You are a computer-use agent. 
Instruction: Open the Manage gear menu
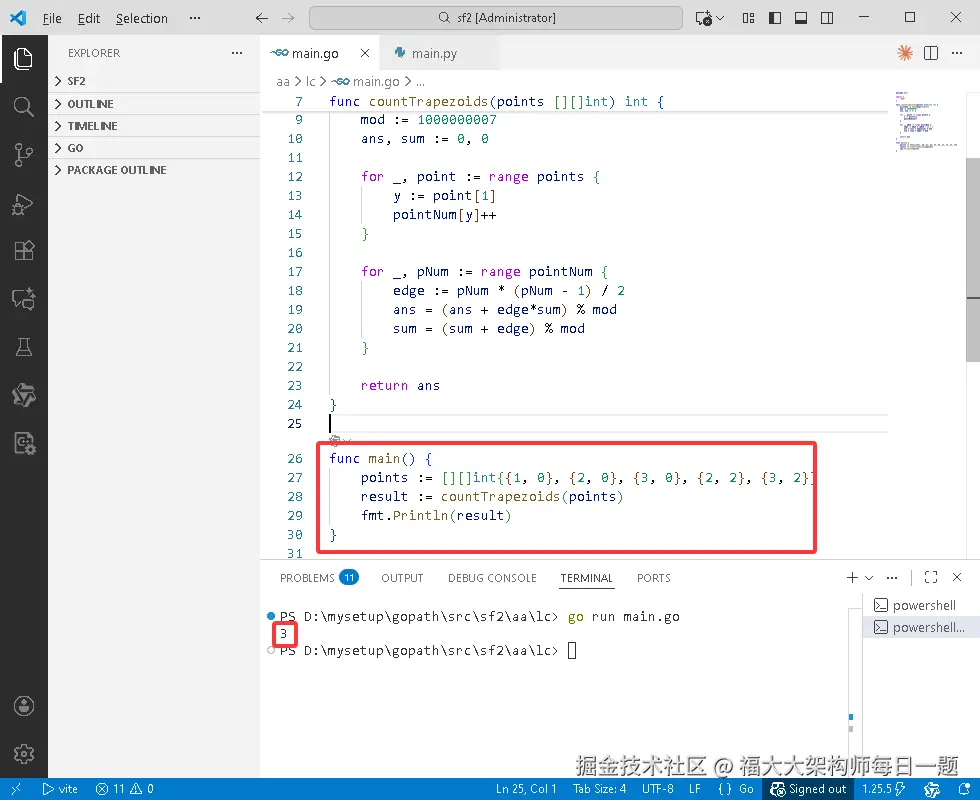[x=24, y=754]
